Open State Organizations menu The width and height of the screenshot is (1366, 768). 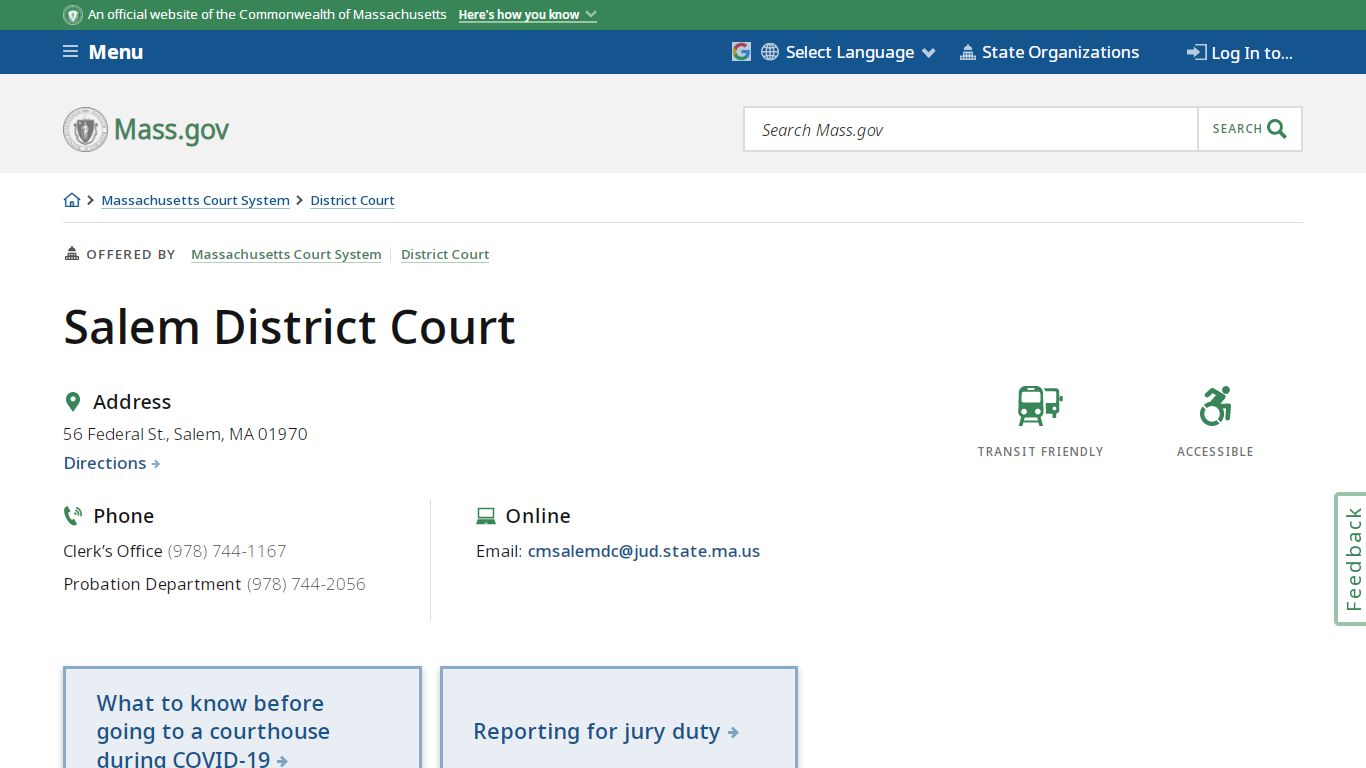pos(1049,52)
